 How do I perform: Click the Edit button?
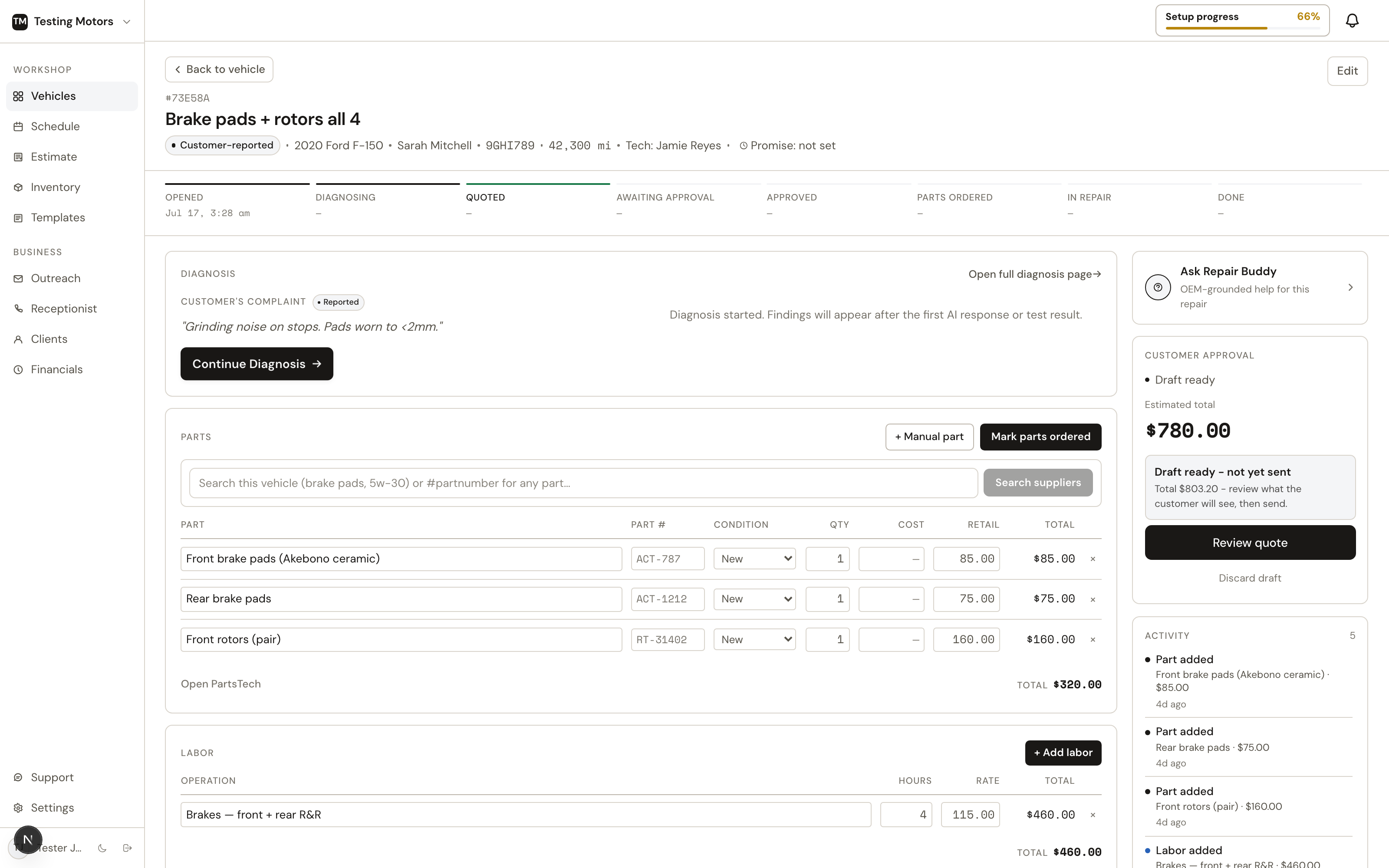1347,71
